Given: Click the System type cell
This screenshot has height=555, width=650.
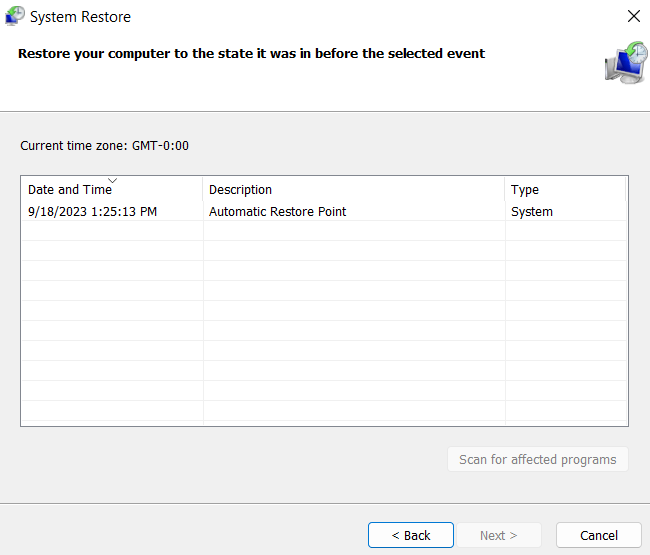Looking at the screenshot, I should click(x=531, y=211).
